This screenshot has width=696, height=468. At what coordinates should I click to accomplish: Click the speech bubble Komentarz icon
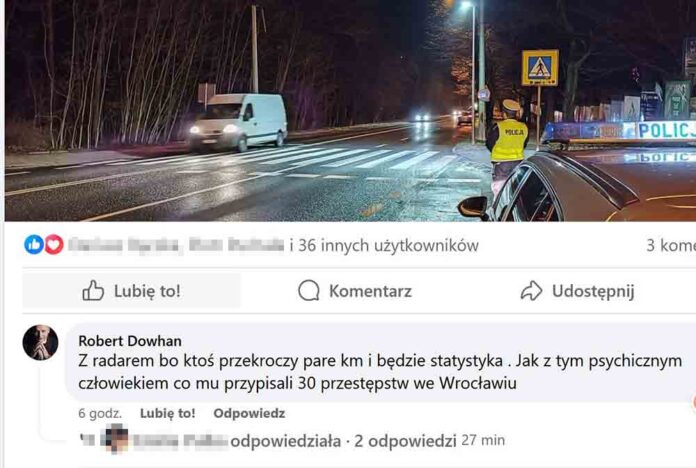tap(309, 291)
